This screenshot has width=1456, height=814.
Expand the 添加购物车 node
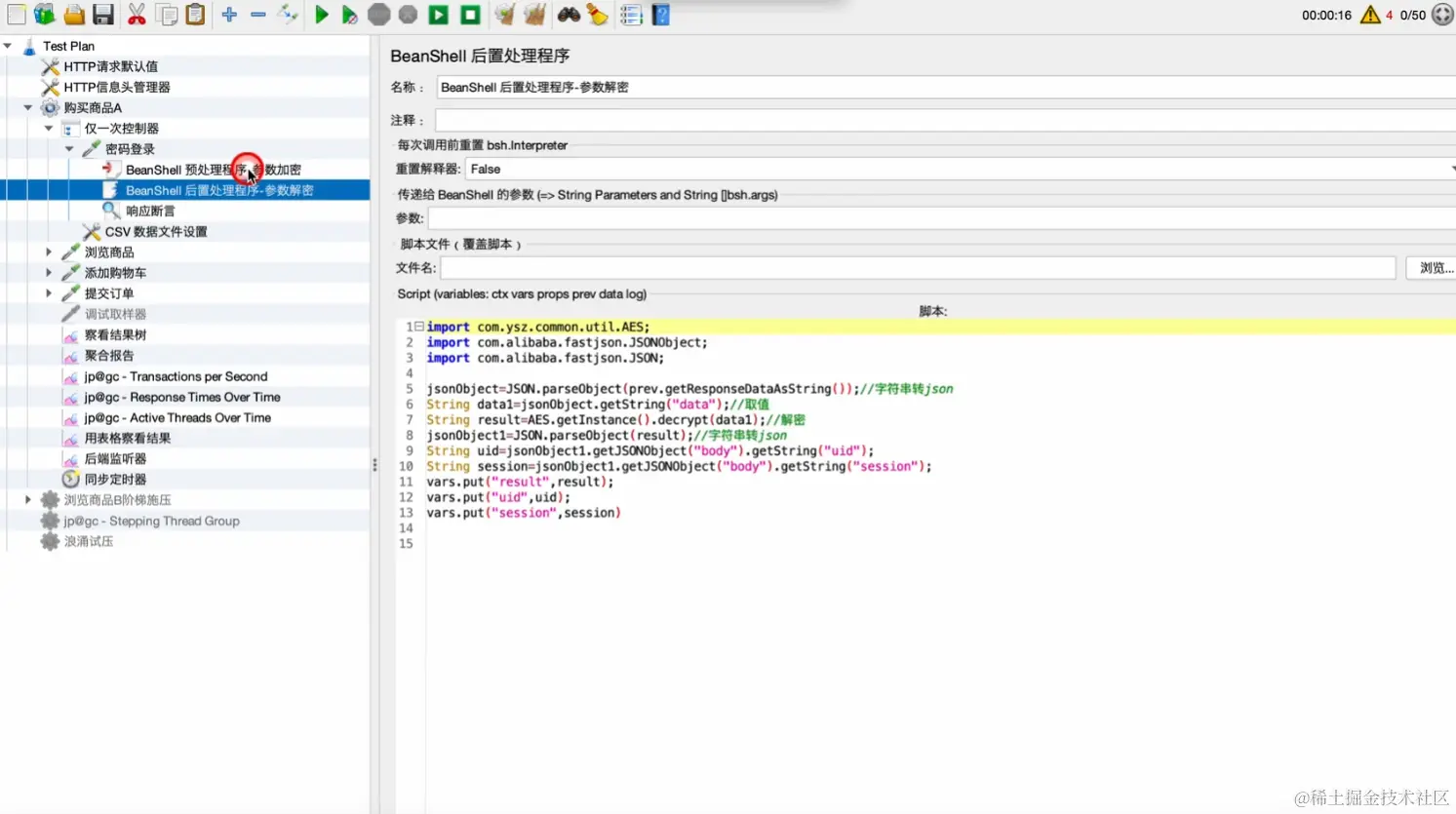(49, 273)
